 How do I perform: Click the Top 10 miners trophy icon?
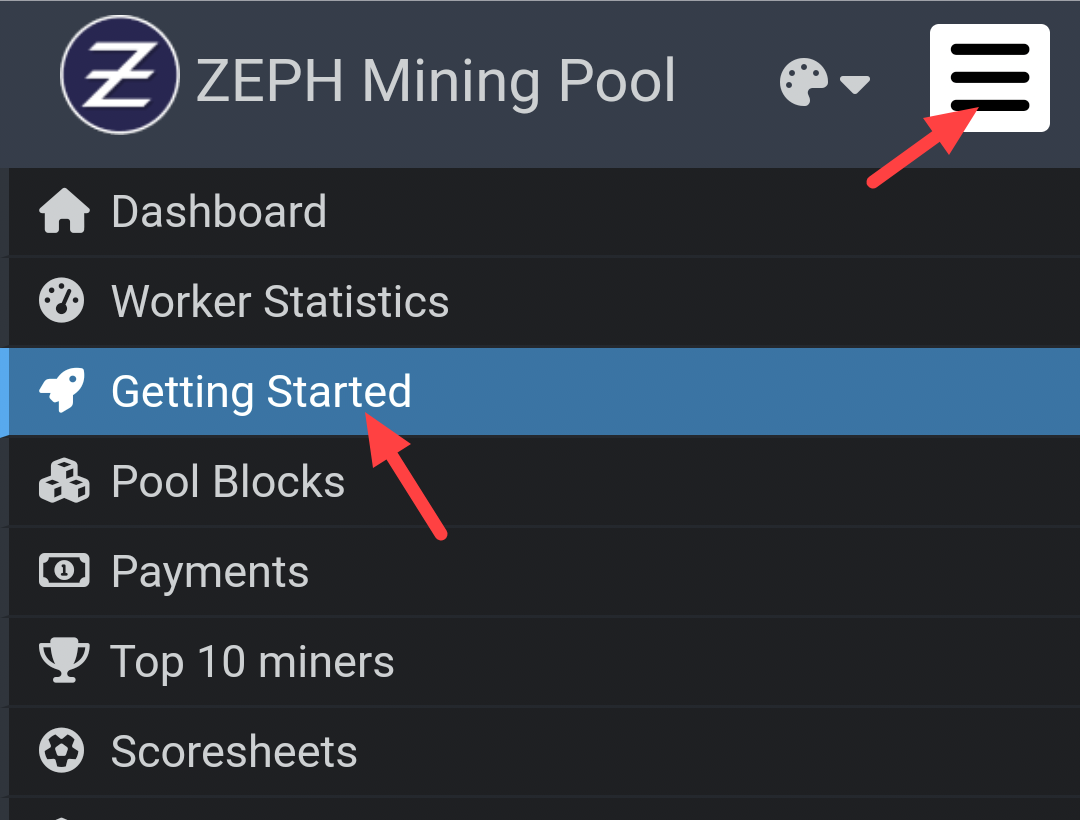(x=63, y=661)
